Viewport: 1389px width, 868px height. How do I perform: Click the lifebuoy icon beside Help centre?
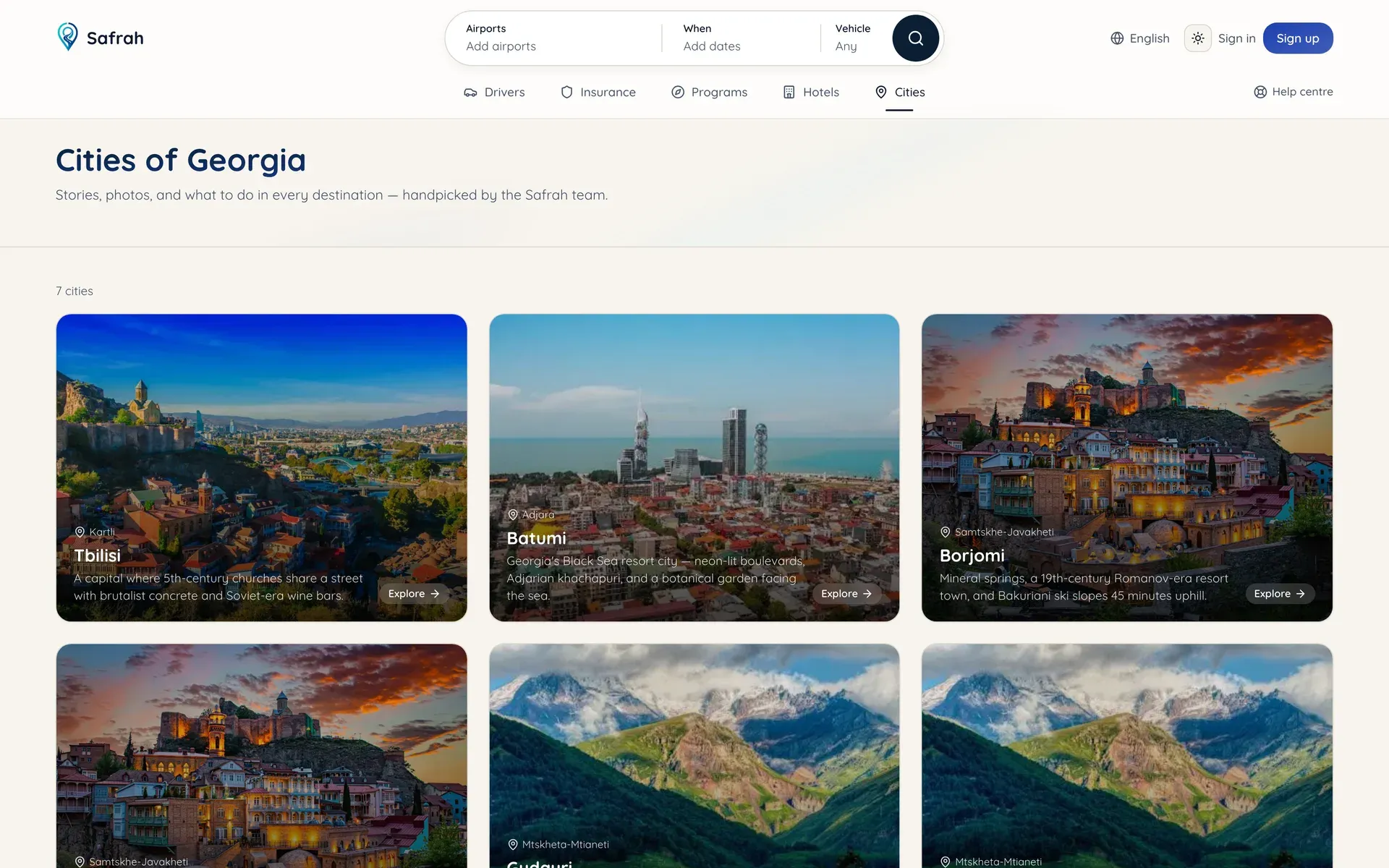point(1260,92)
